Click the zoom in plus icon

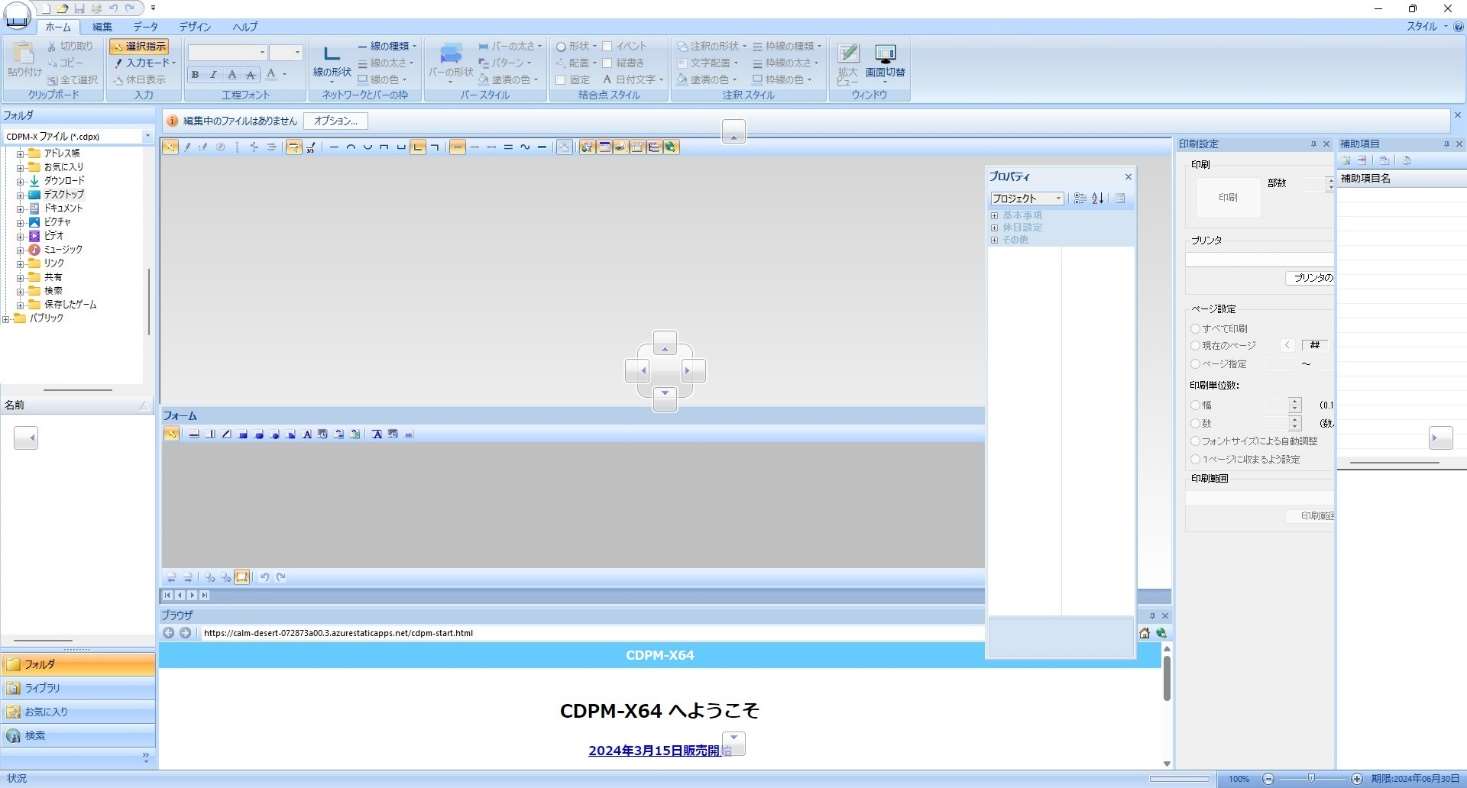pos(1356,779)
